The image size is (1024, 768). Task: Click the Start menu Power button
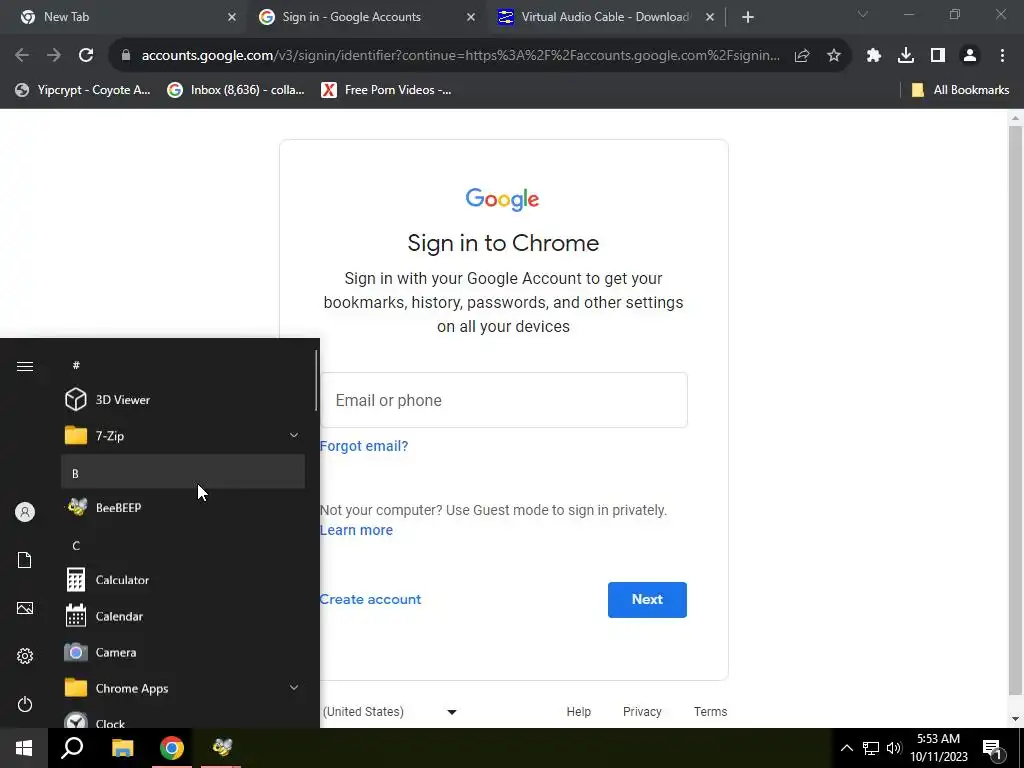[x=25, y=704]
